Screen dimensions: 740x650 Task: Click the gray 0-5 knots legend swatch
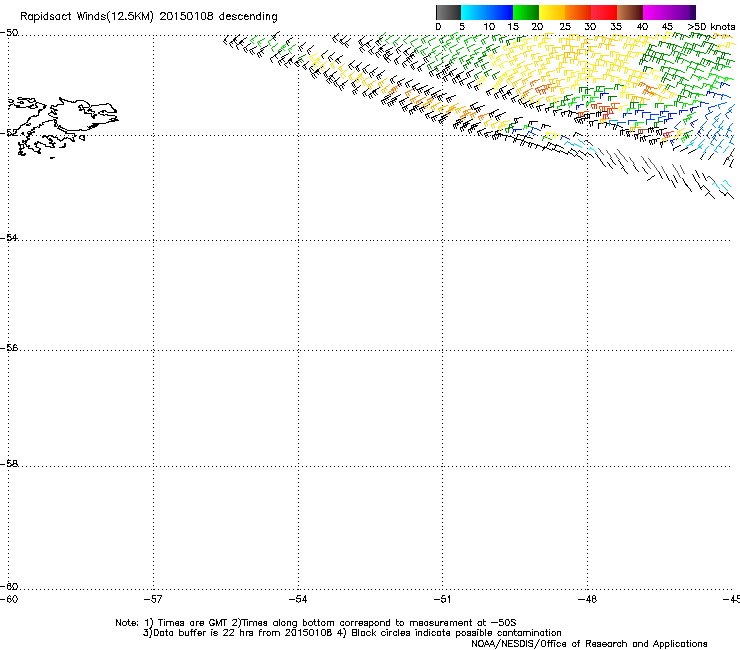click(448, 12)
